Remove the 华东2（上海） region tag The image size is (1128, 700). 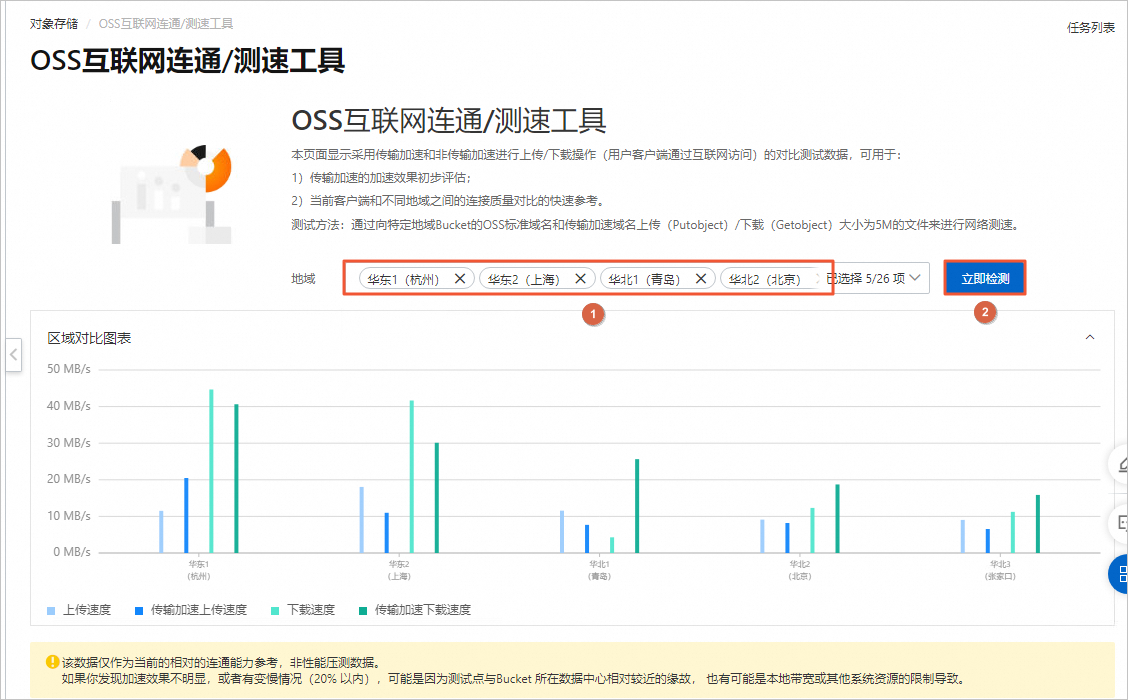click(x=580, y=278)
